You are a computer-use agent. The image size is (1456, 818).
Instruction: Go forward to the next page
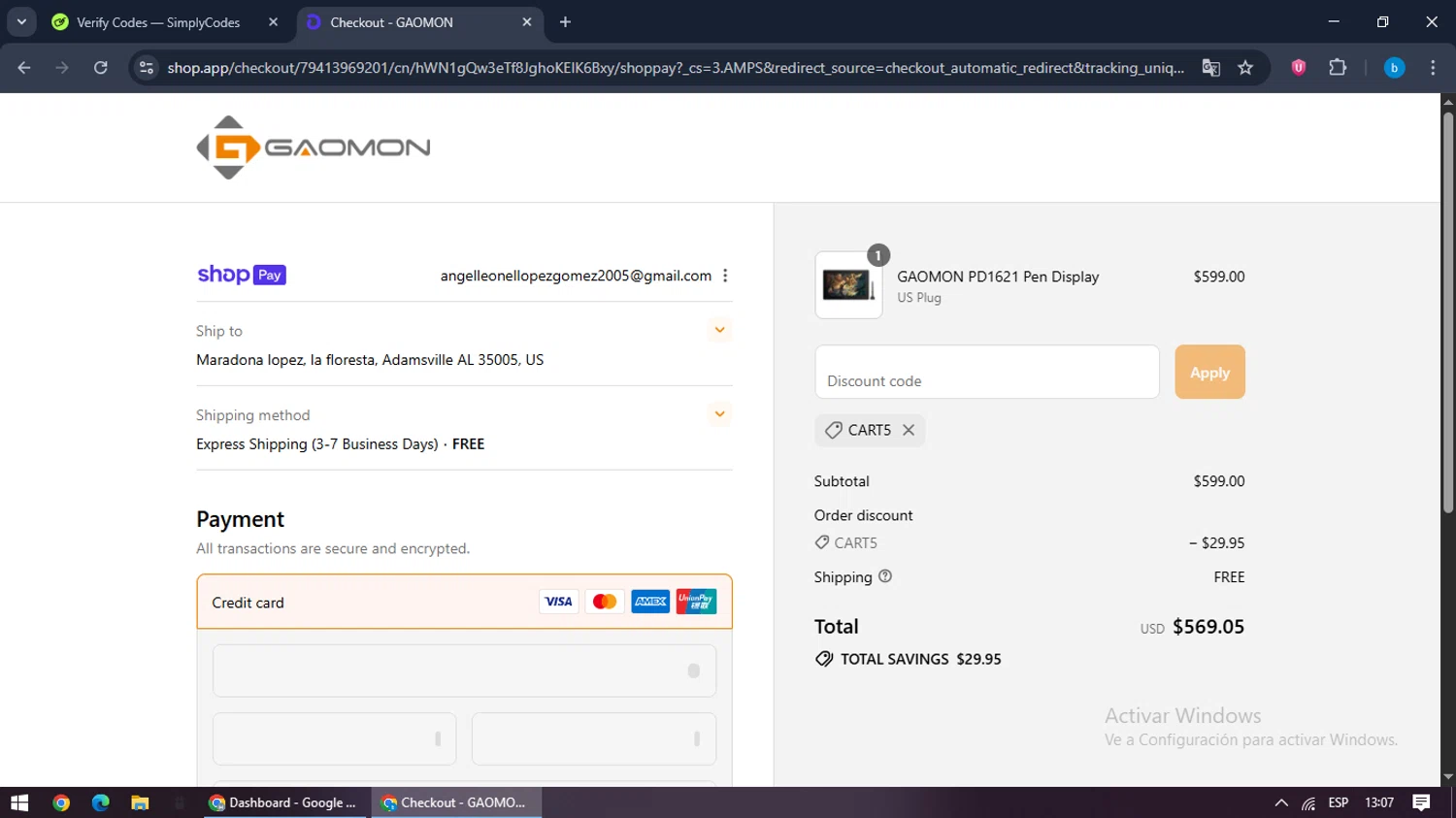pos(62,68)
